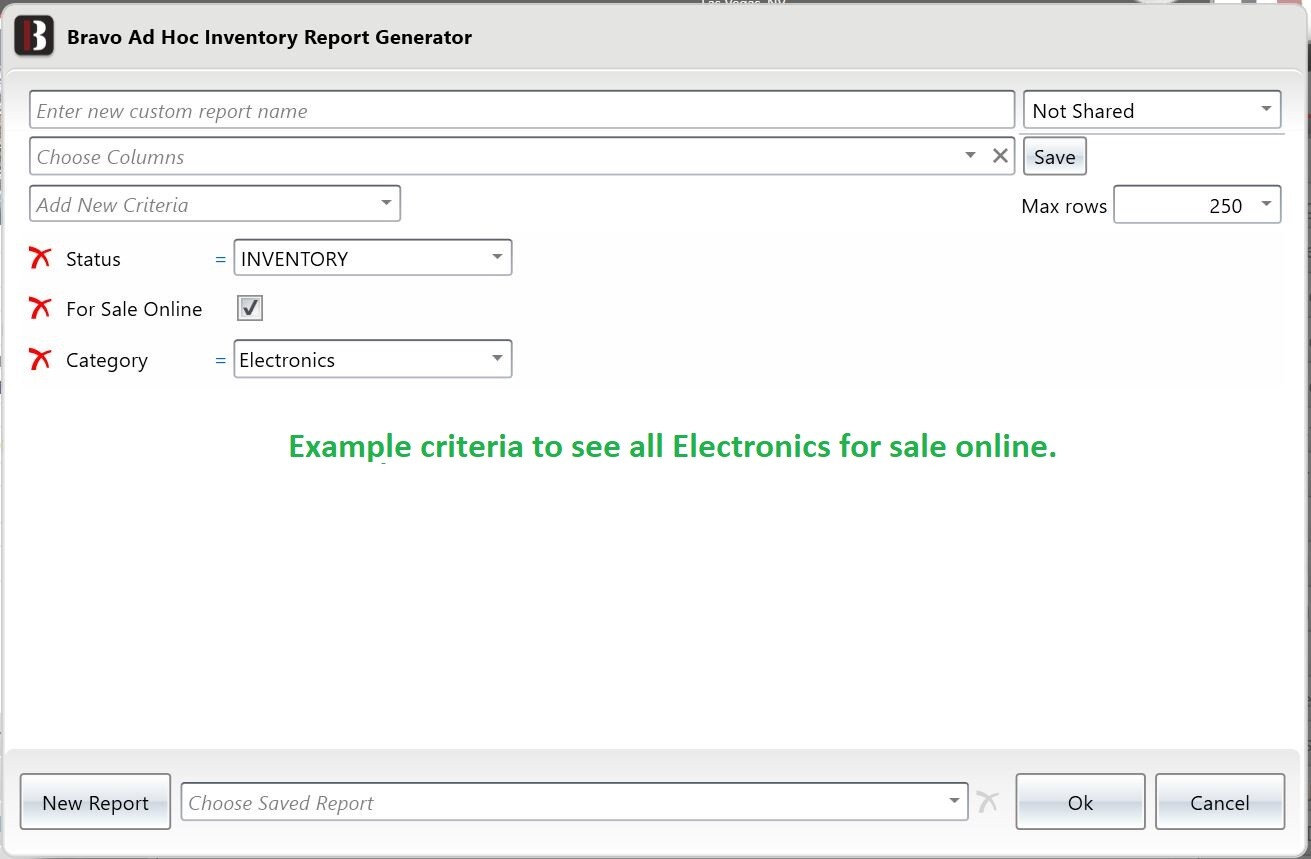The image size is (1311, 859).
Task: Click the Status criteria label
Action: tap(93, 259)
